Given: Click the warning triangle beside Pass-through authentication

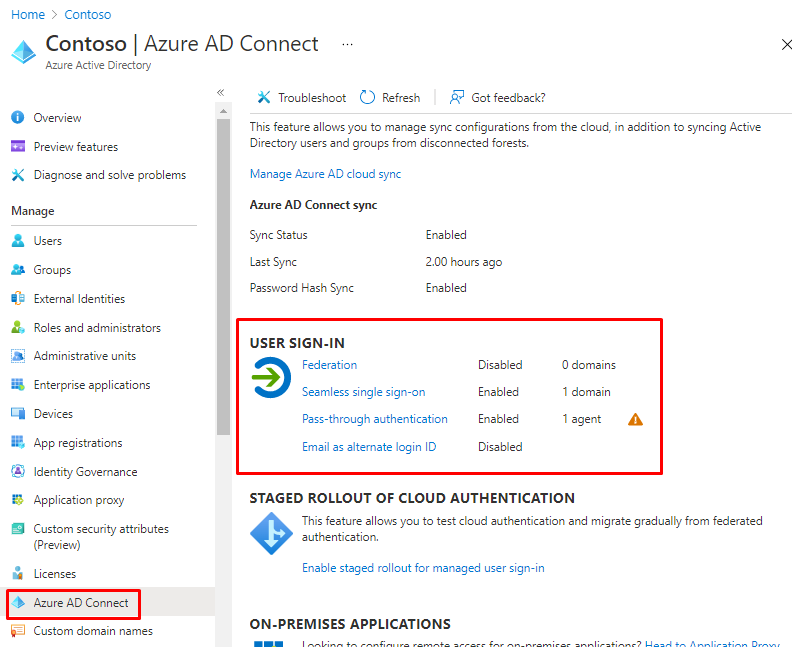Looking at the screenshot, I should 635,420.
